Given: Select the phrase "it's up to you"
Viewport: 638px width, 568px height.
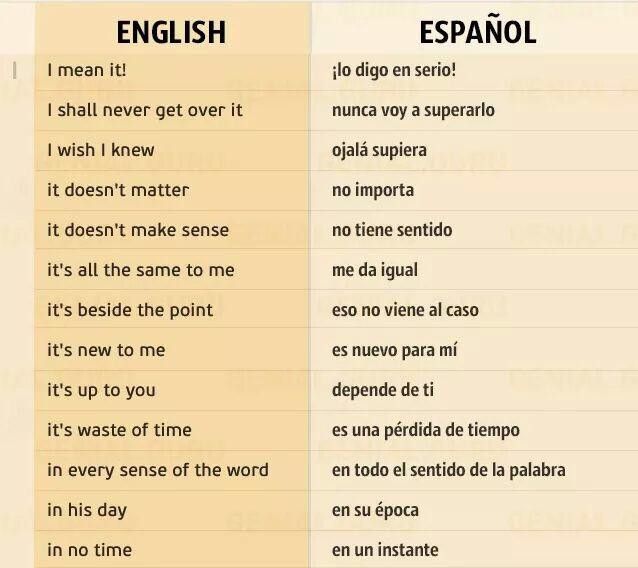Looking at the screenshot, I should pyautogui.click(x=101, y=390).
